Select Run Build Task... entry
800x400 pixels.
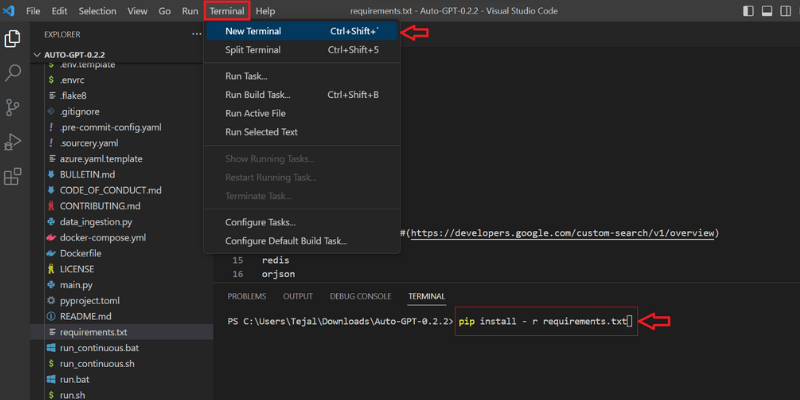tap(302, 95)
